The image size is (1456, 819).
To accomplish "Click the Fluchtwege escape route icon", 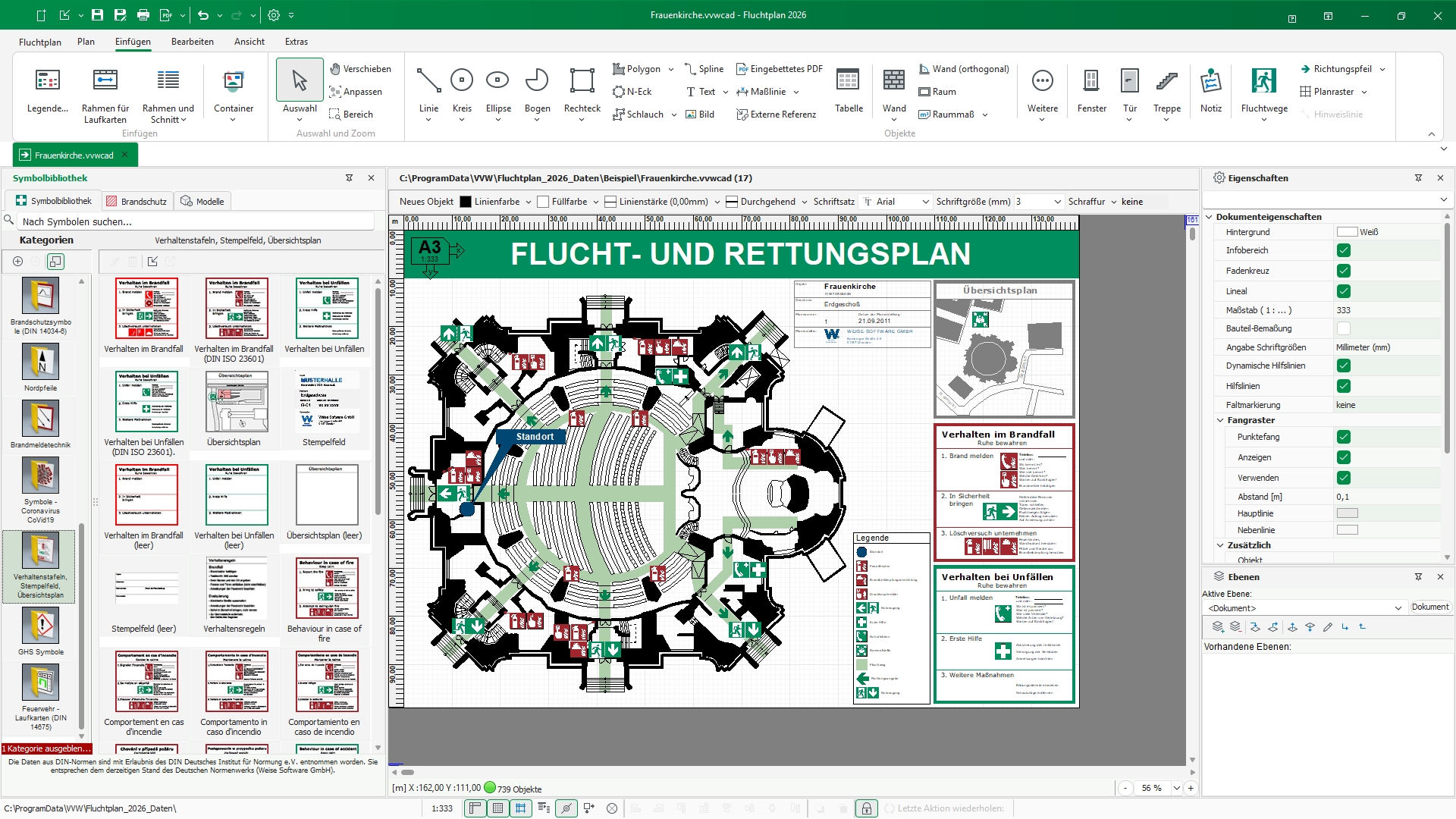I will pos(1263,82).
